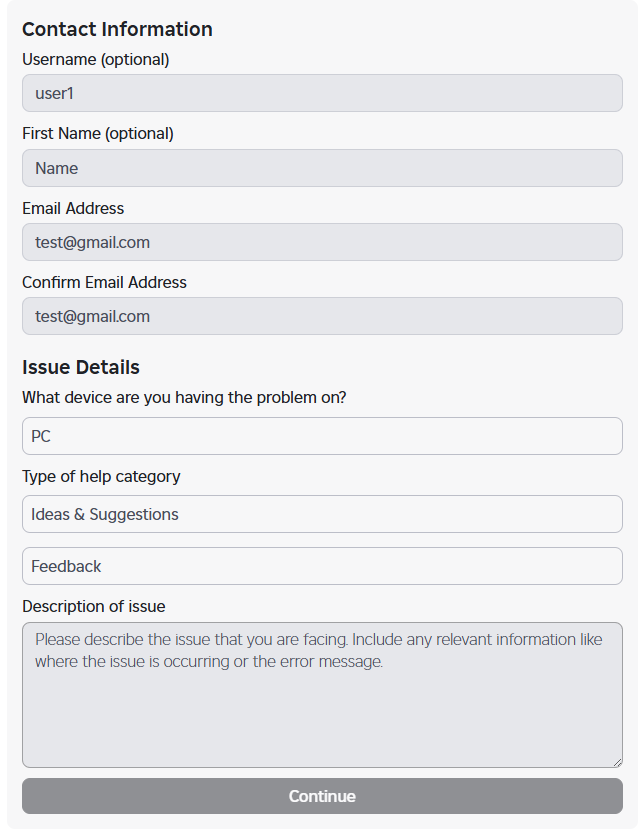Click the Contact Information heading
This screenshot has width=643, height=838.
click(117, 30)
